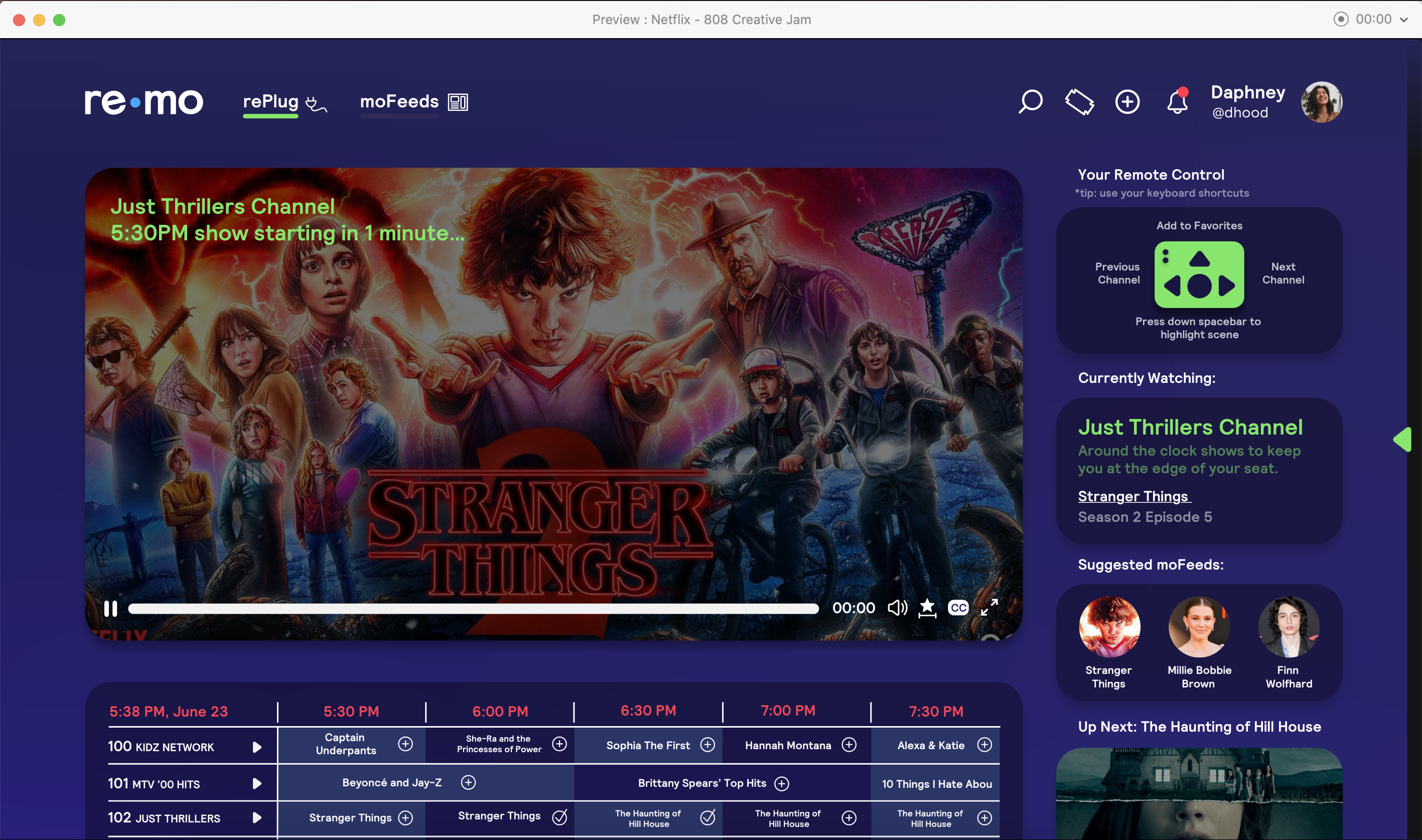Add Captain Underpants to list
This screenshot has width=1422, height=840.
point(405,744)
